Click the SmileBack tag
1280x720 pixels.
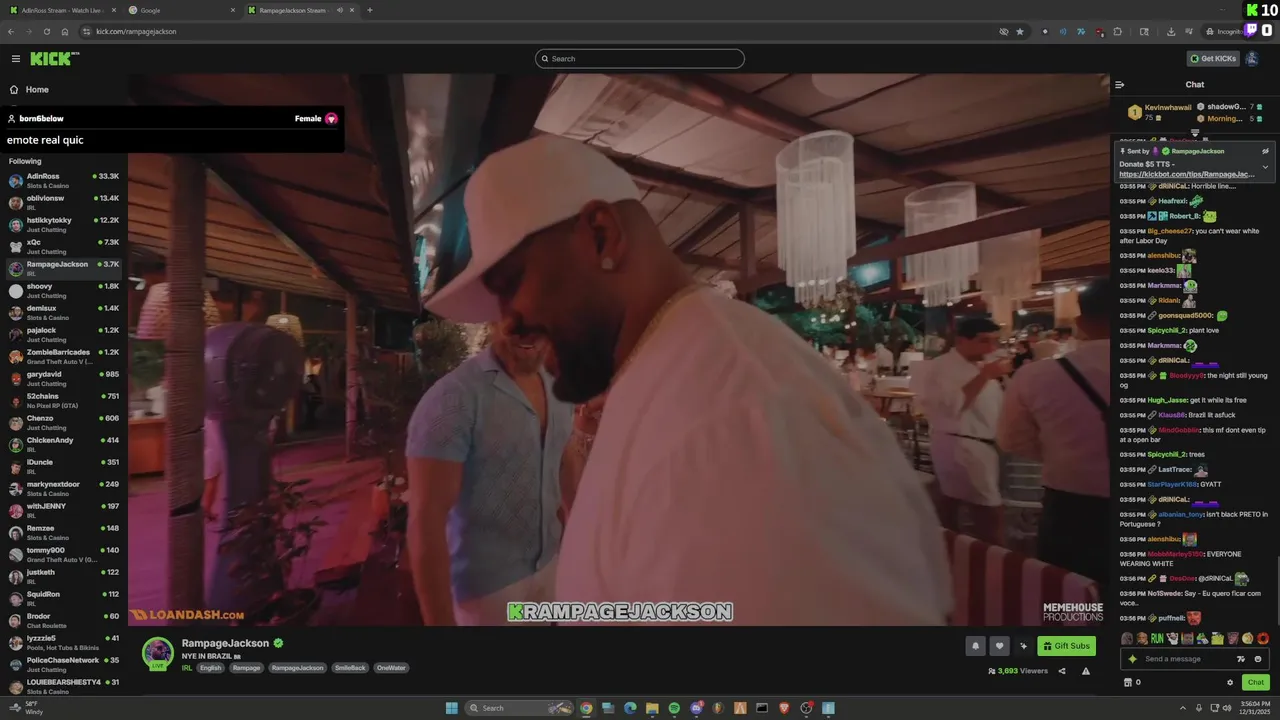(x=350, y=668)
